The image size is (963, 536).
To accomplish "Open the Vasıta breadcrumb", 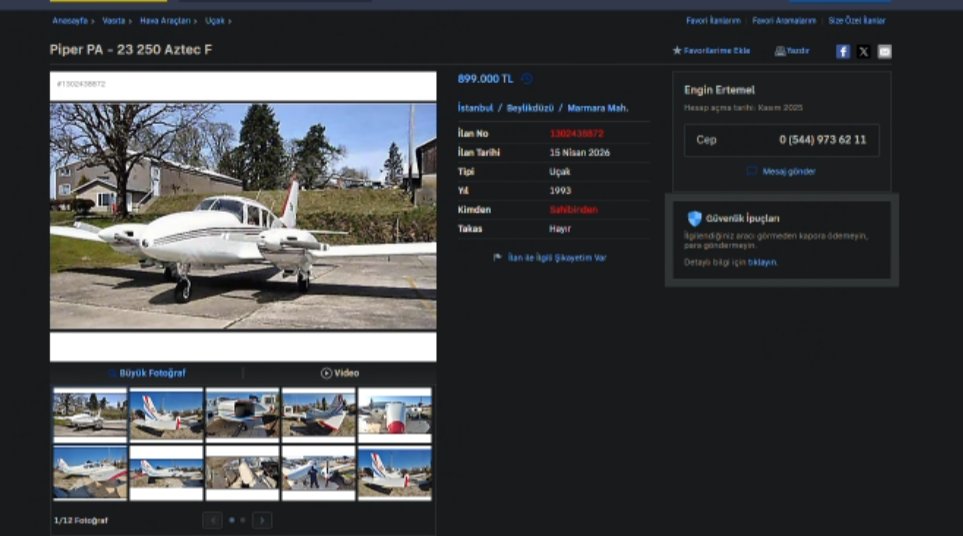I will pyautogui.click(x=114, y=21).
